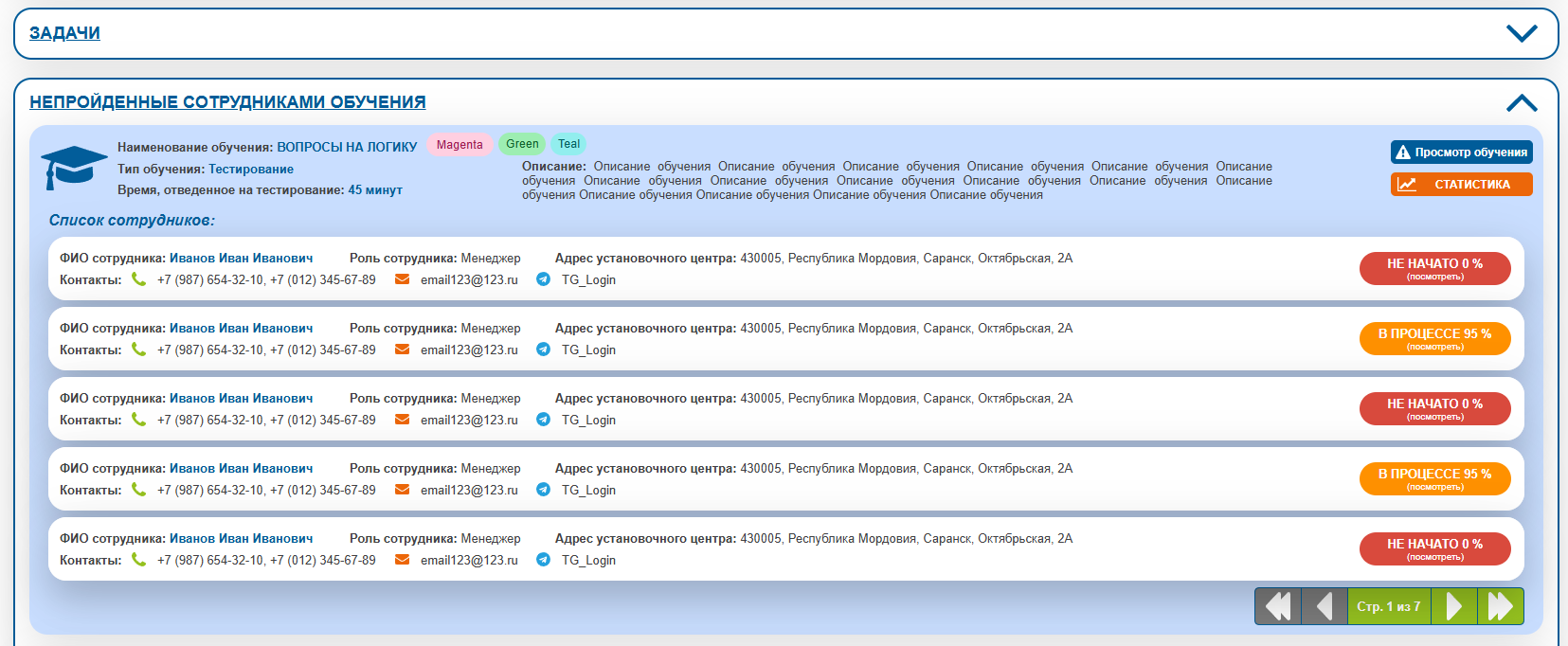Open training ВОПРОСЫ НА ЛОГИКУ

[x=347, y=147]
